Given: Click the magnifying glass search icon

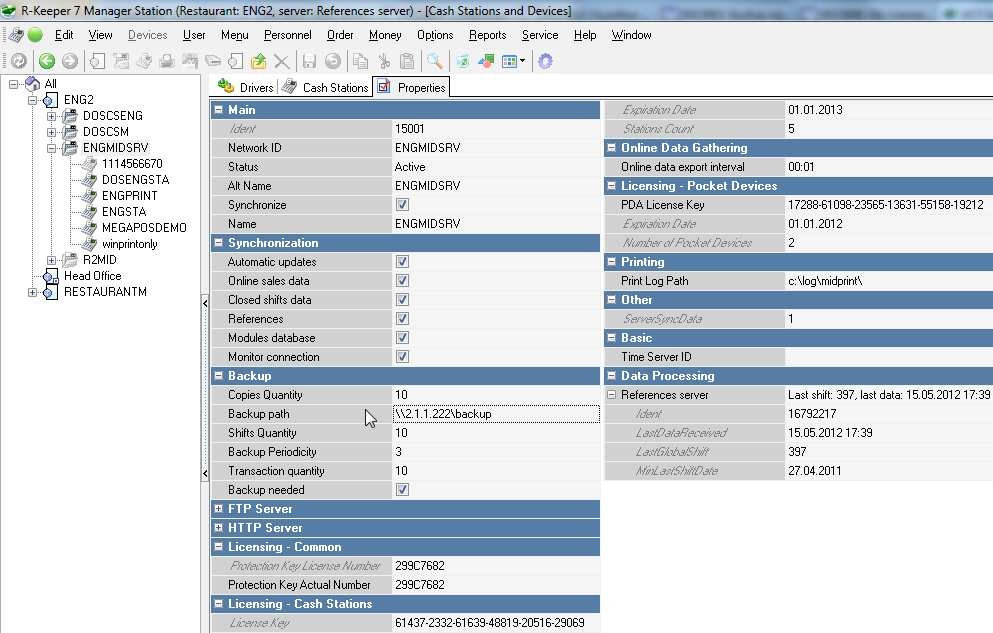Looking at the screenshot, I should [434, 61].
